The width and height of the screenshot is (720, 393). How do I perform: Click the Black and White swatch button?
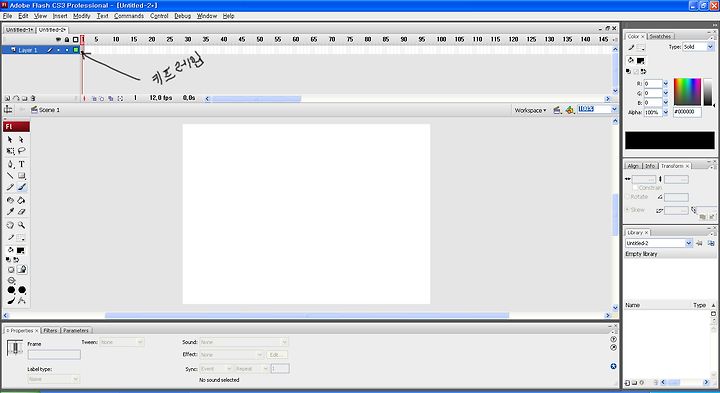8,260
